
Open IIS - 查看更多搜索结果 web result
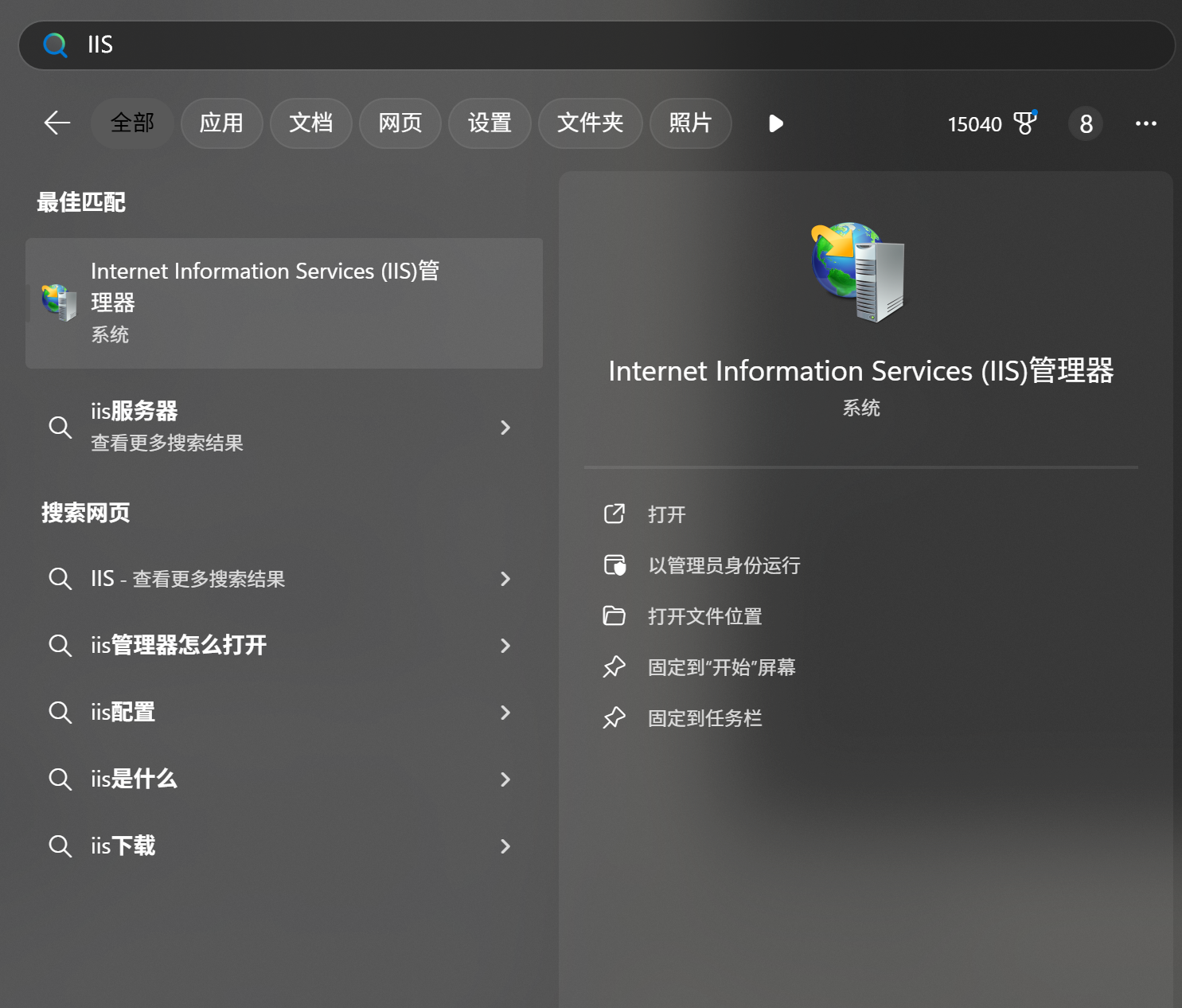284,579
